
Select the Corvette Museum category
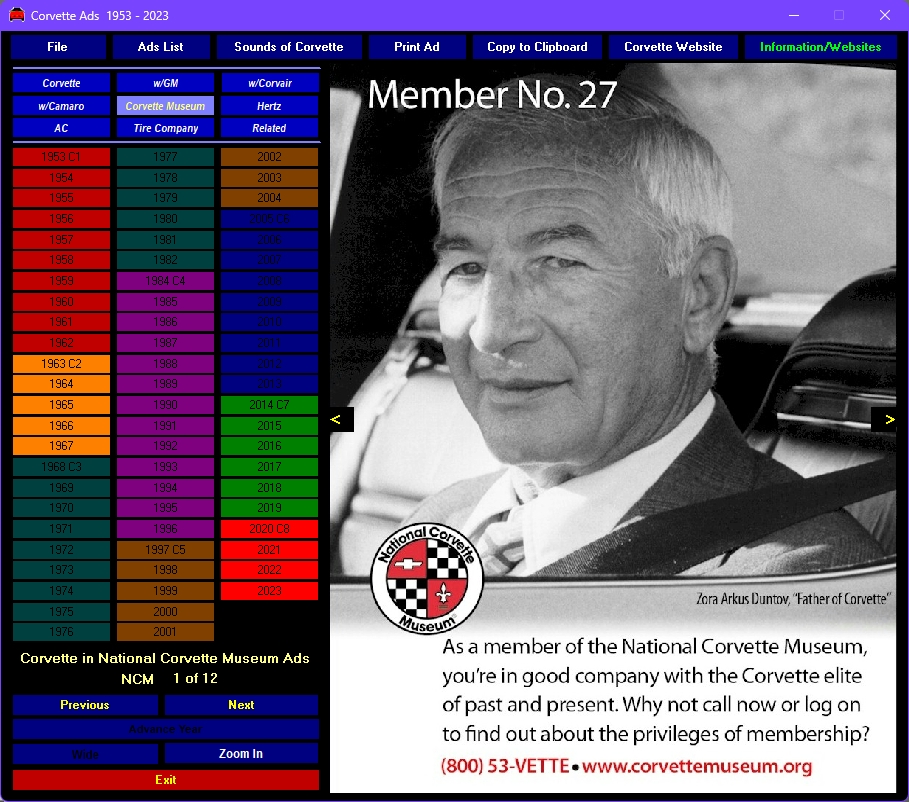165,106
